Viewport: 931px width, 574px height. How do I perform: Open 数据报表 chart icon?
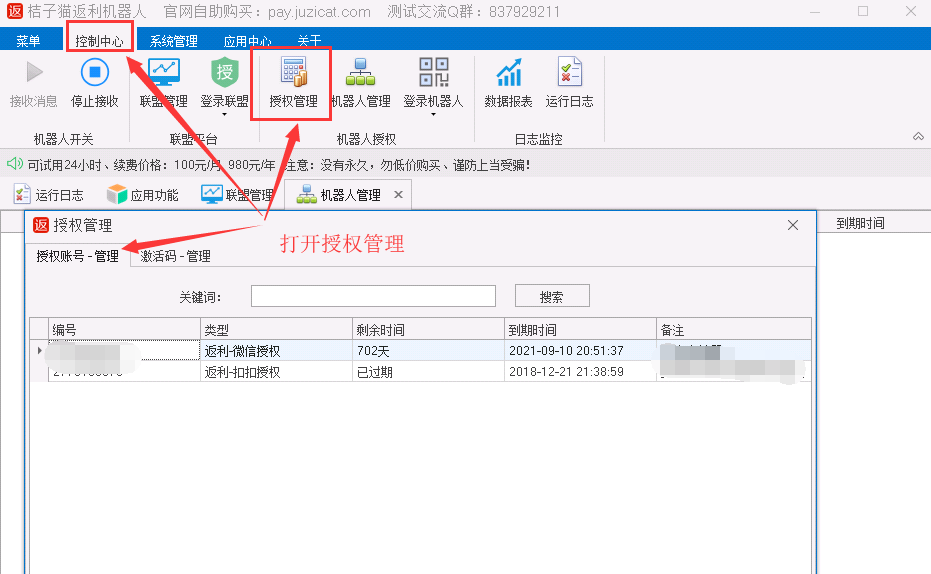(508, 73)
